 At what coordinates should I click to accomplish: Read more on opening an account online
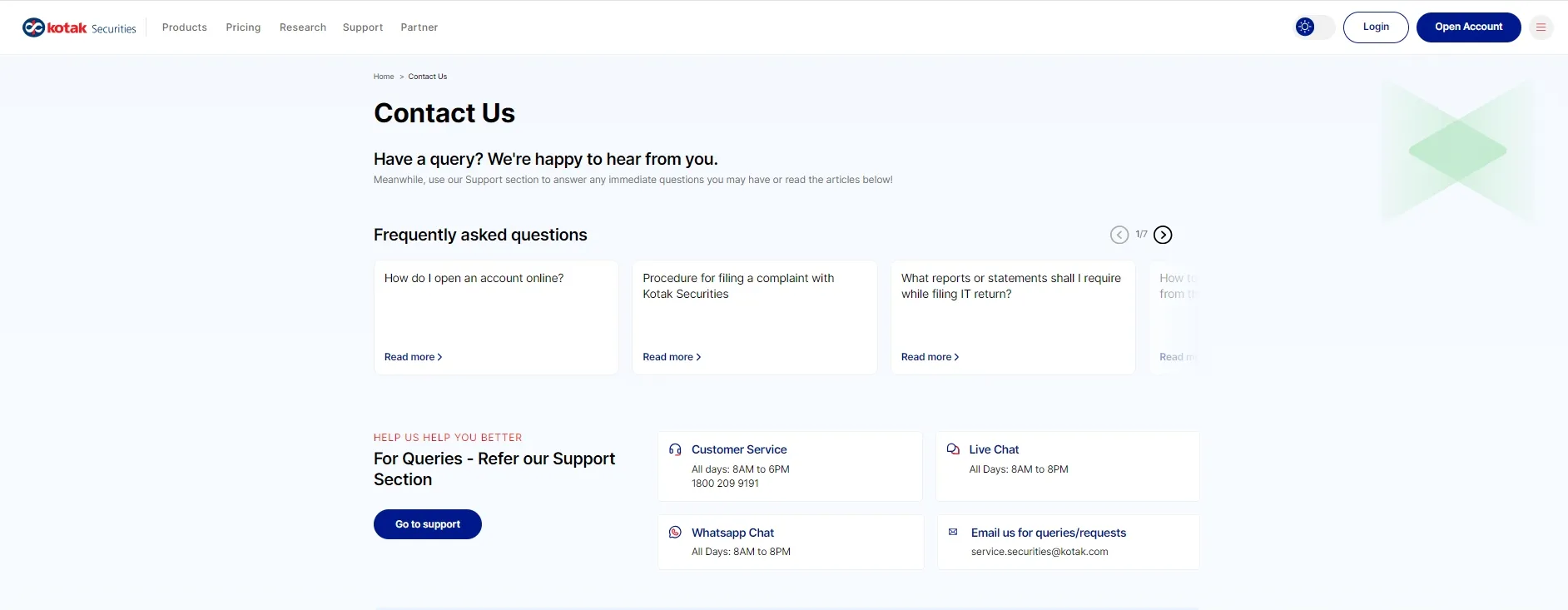coord(414,357)
